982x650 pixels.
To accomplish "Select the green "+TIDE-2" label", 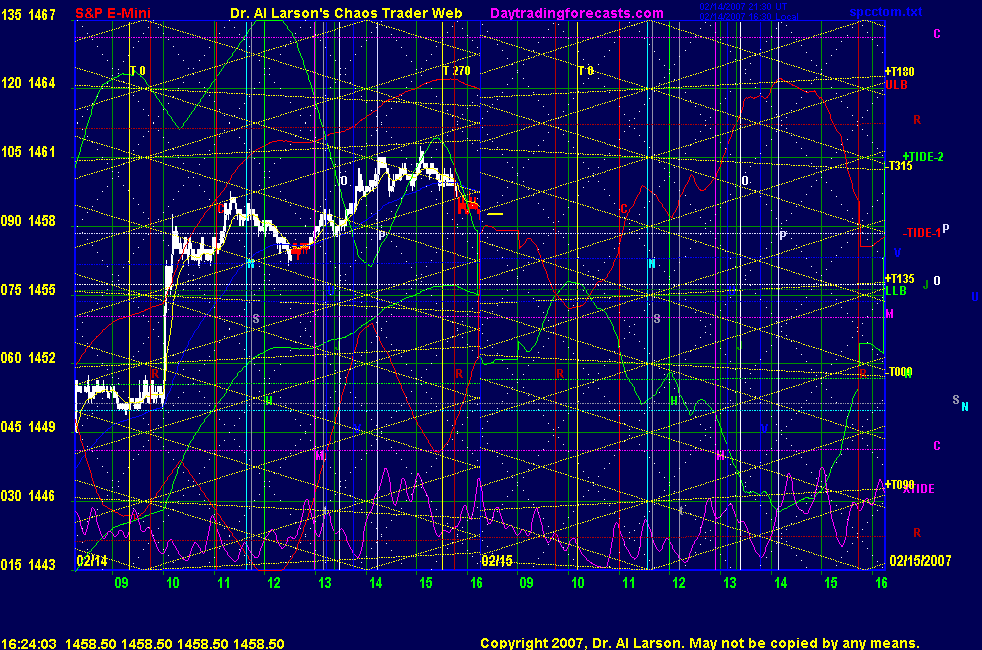I will [x=923, y=157].
